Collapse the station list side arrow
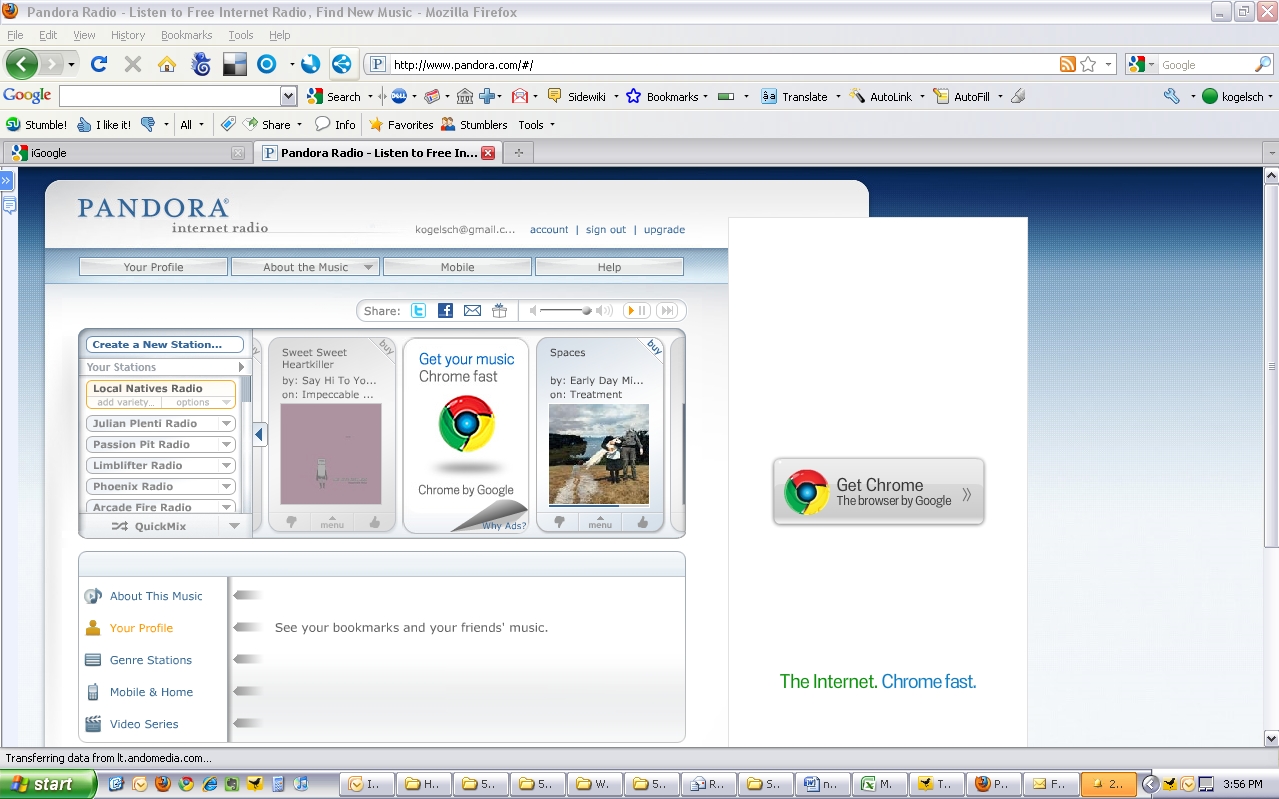This screenshot has width=1279, height=799. (x=260, y=434)
